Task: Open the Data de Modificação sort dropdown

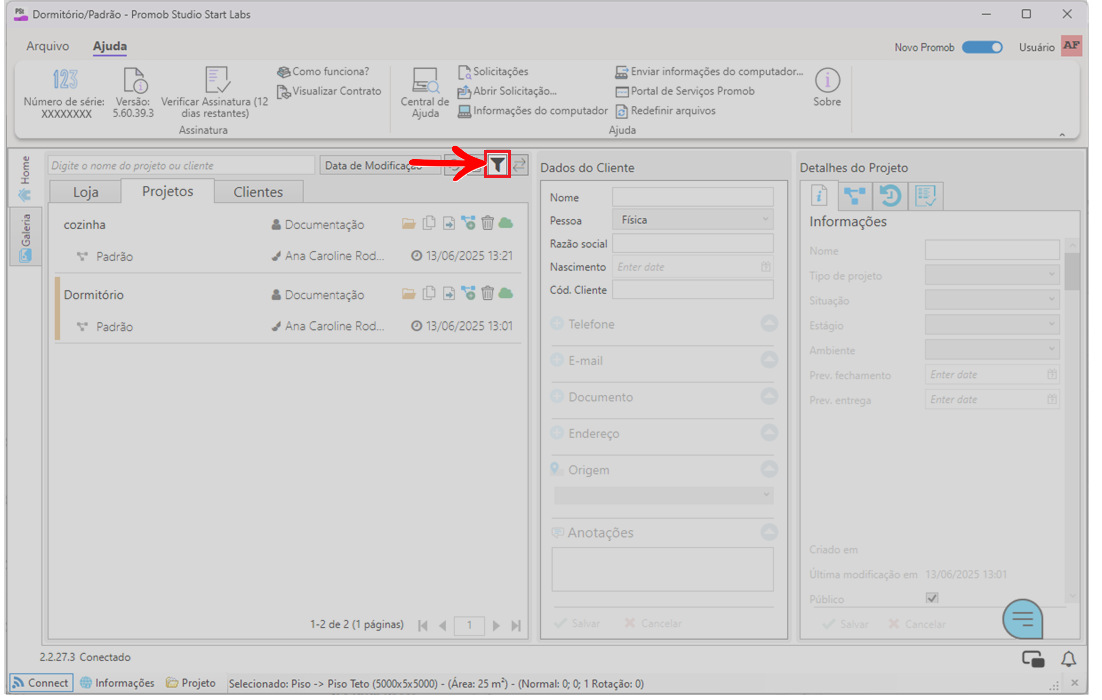Action: click(380, 165)
